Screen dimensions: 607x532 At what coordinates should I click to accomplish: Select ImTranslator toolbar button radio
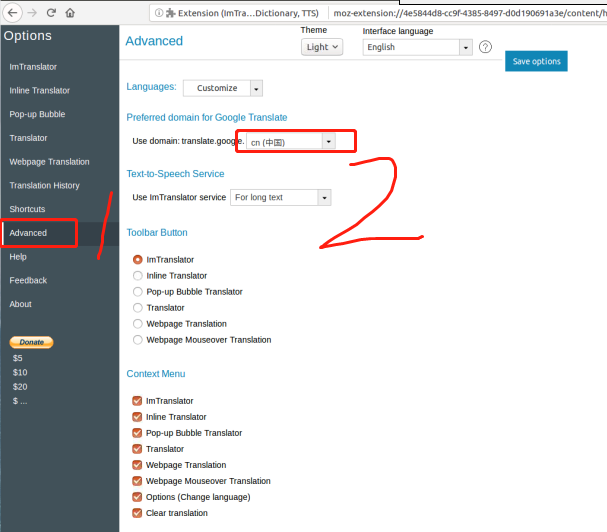tap(137, 259)
